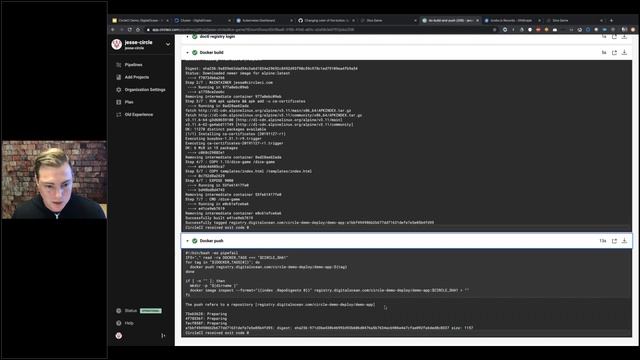Screen dimensions: 640x360
Task: Reload the page
Action: click(x=129, y=30)
